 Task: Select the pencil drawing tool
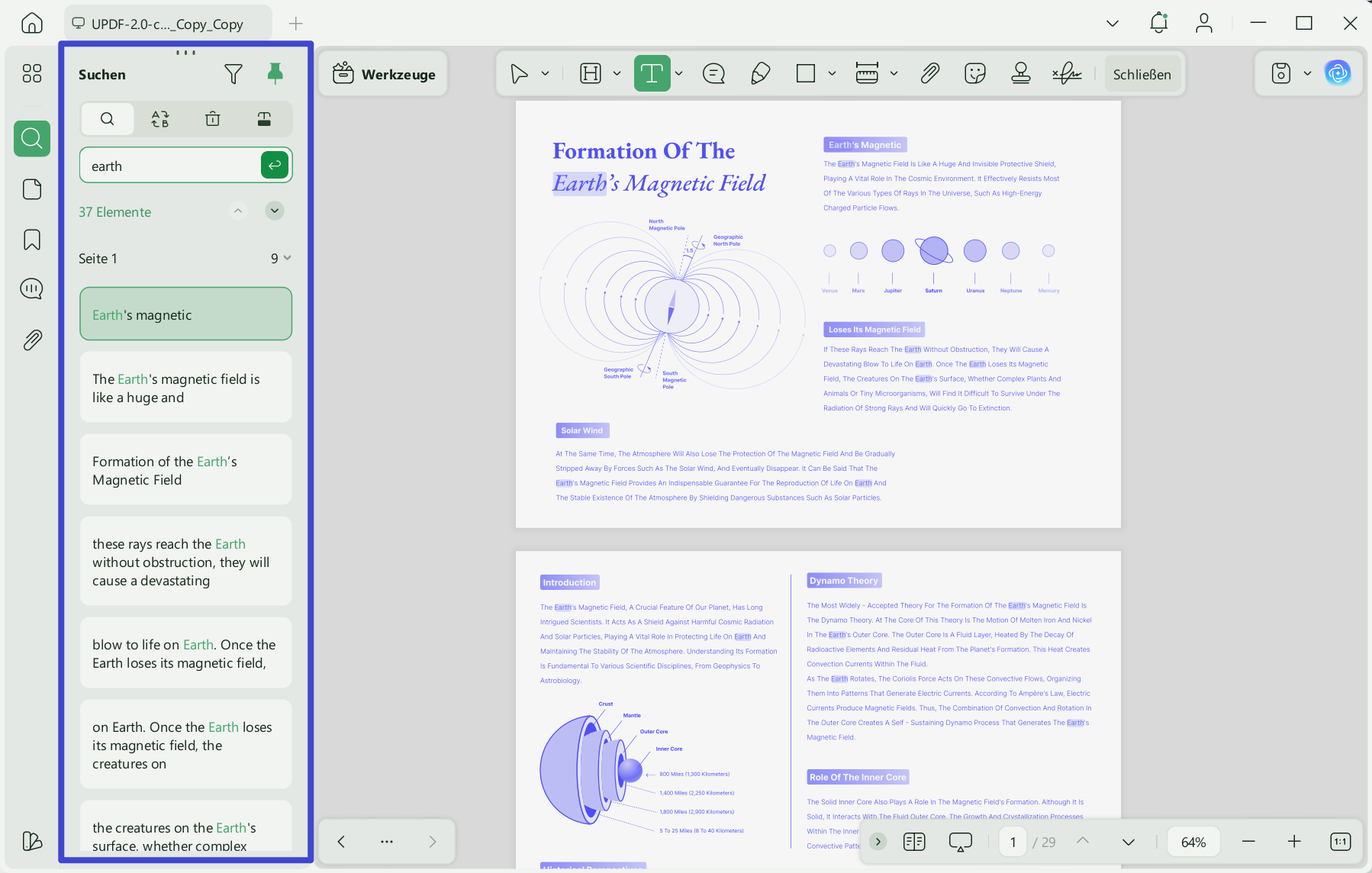pyautogui.click(x=760, y=74)
